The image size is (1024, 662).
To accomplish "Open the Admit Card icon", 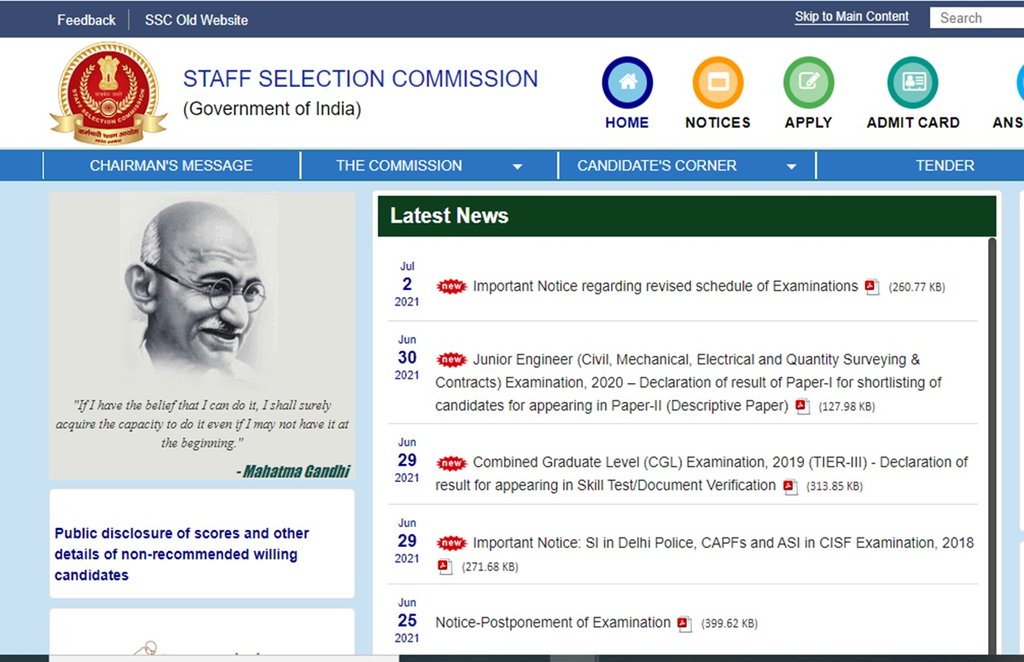I will pyautogui.click(x=912, y=83).
